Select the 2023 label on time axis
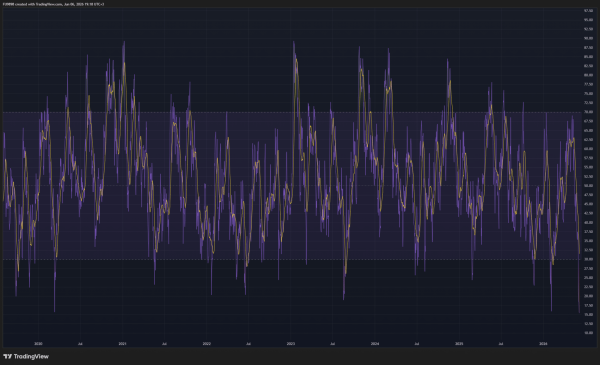Screen dimensions: 600x365 pos(291,344)
